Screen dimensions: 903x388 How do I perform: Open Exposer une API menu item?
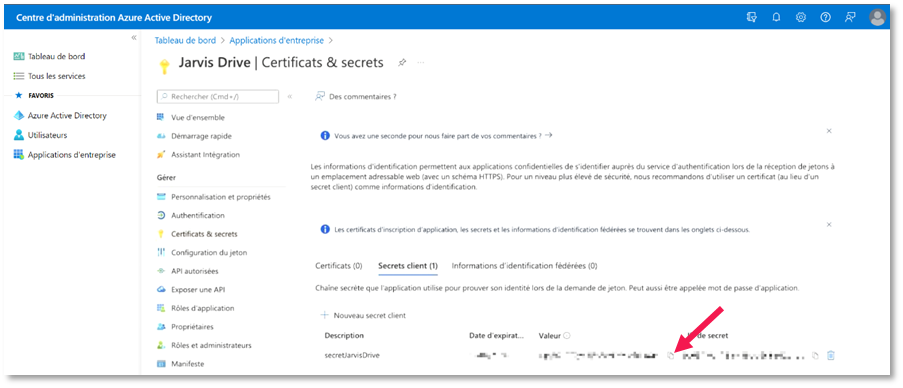click(x=198, y=290)
